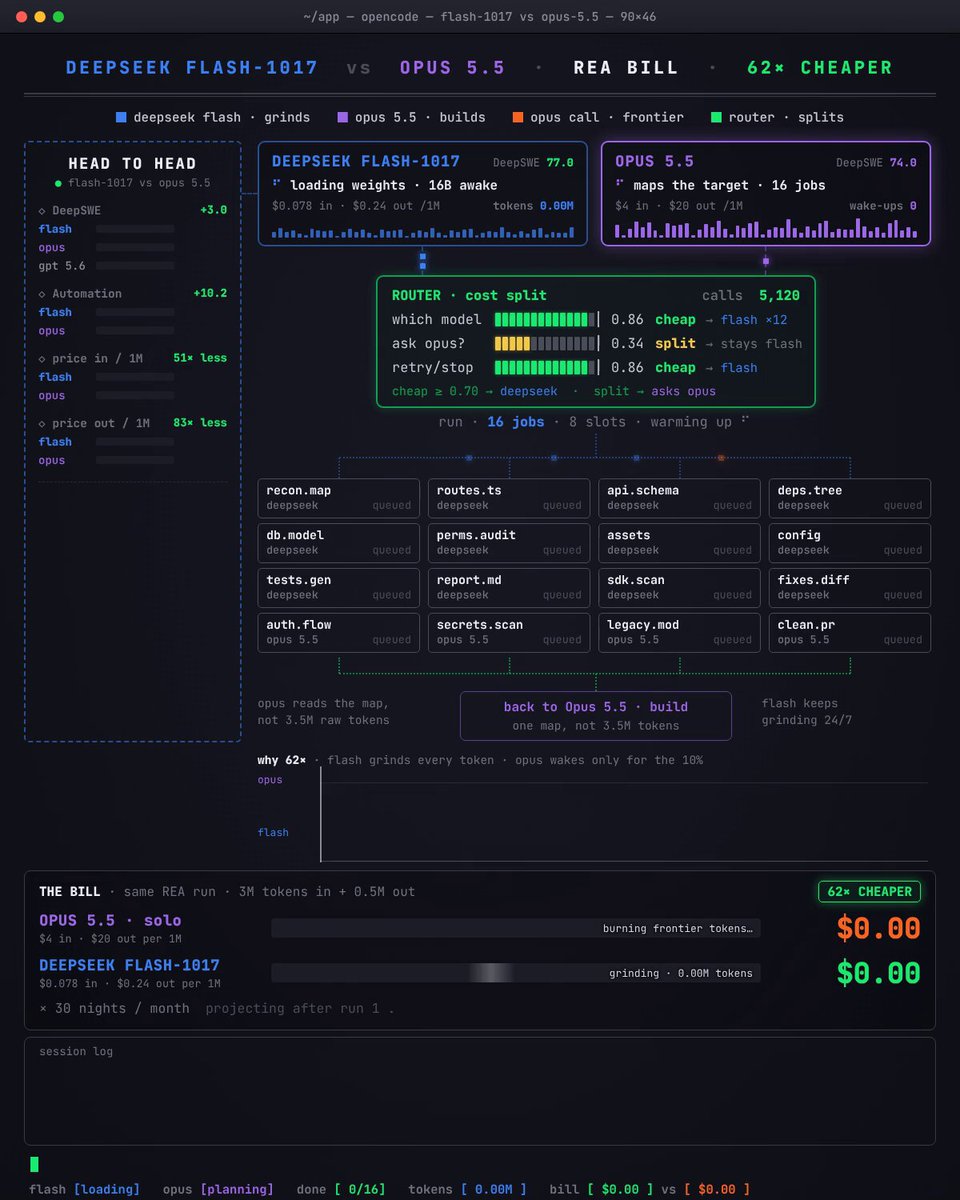Click the spinner icon before maps the target
Viewport: 960px width, 1200px height.
coord(620,184)
